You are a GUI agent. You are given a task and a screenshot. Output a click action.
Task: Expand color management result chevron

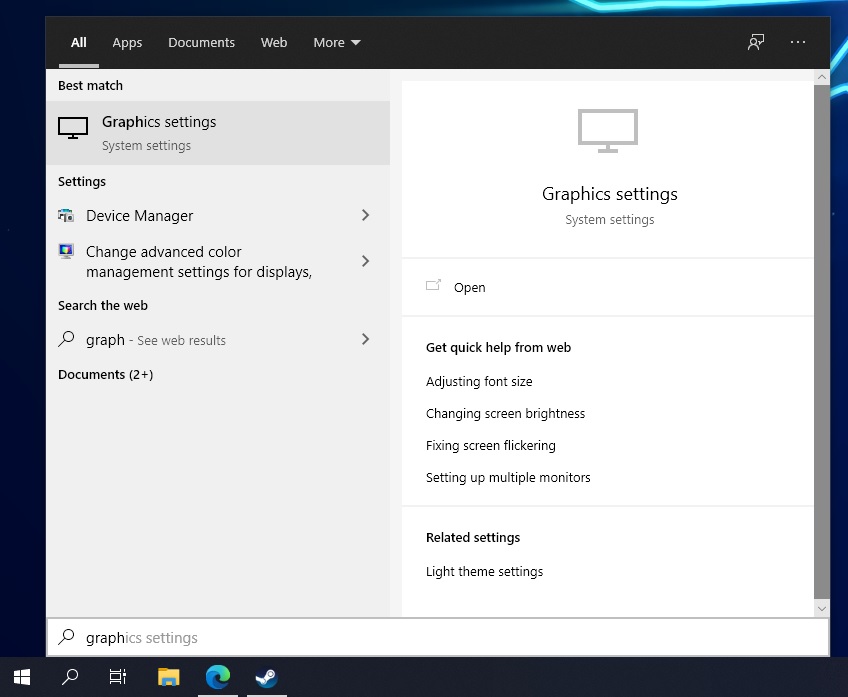366,261
